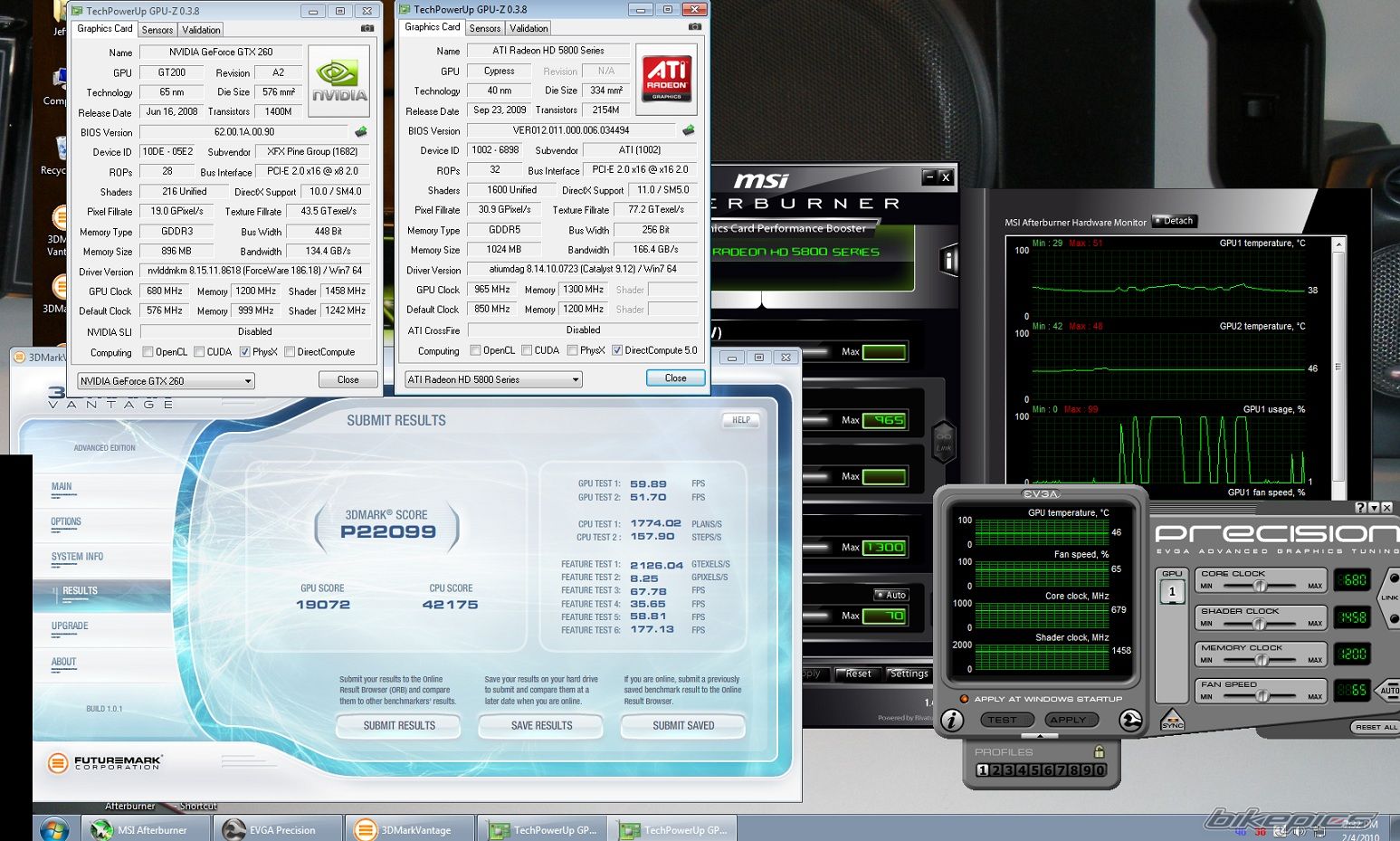Open the NVIDIA GeForce GTX 260 card dropdown

(x=166, y=381)
